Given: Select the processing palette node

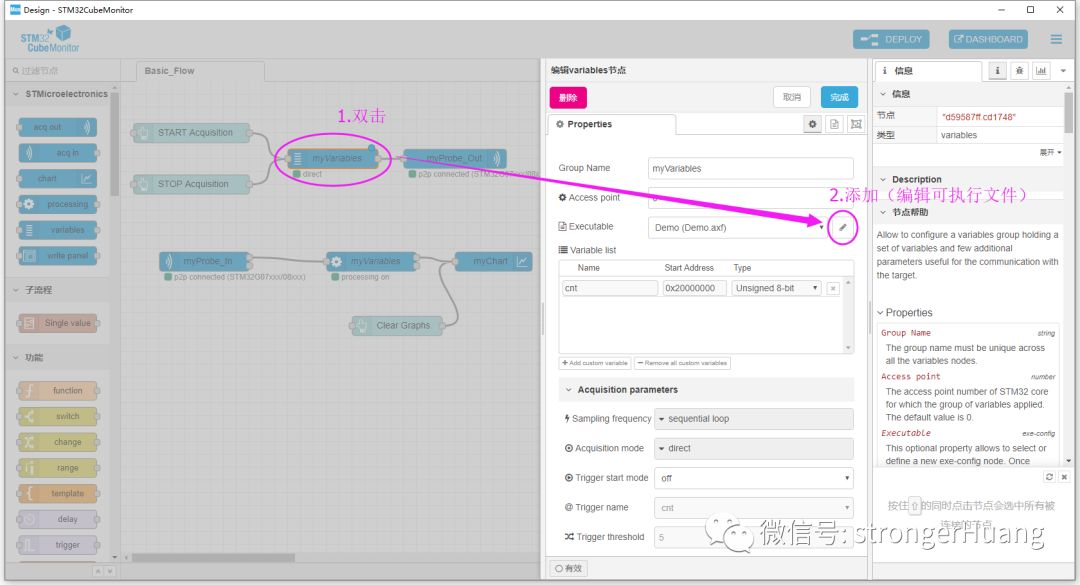Looking at the screenshot, I should tap(57, 204).
